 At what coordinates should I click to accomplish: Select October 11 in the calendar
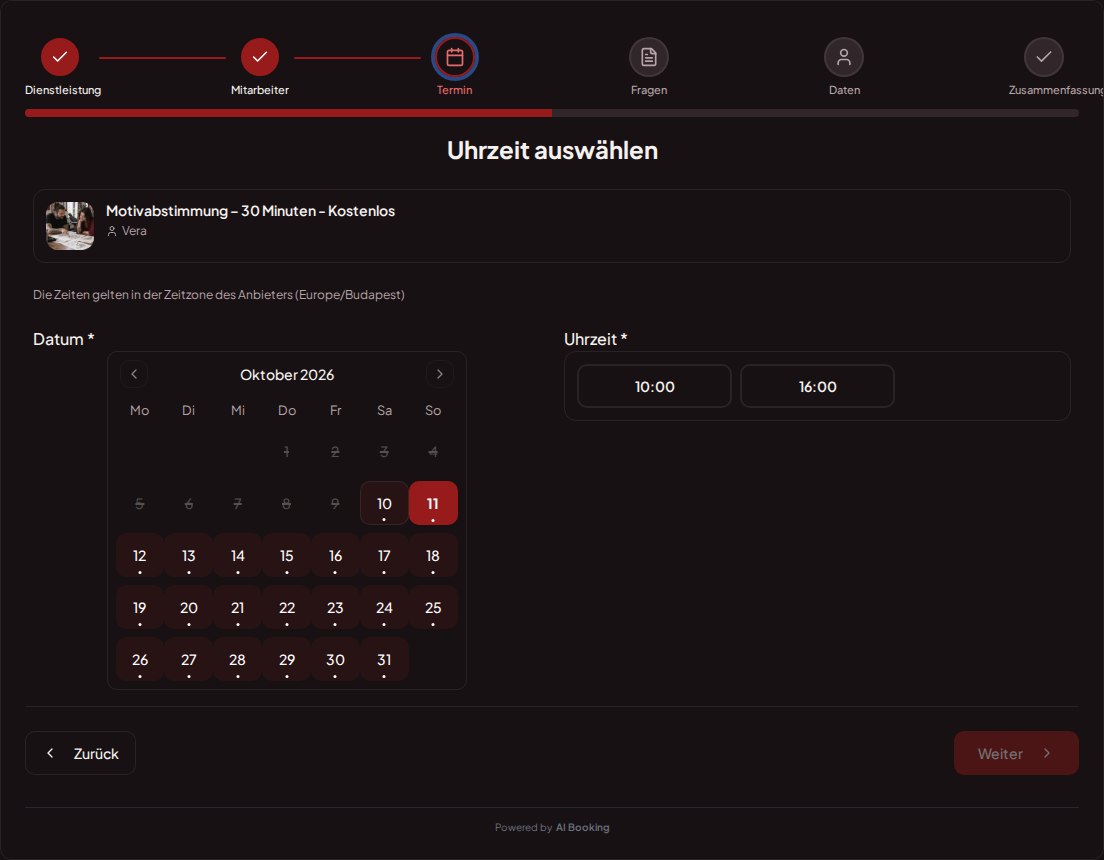point(433,503)
